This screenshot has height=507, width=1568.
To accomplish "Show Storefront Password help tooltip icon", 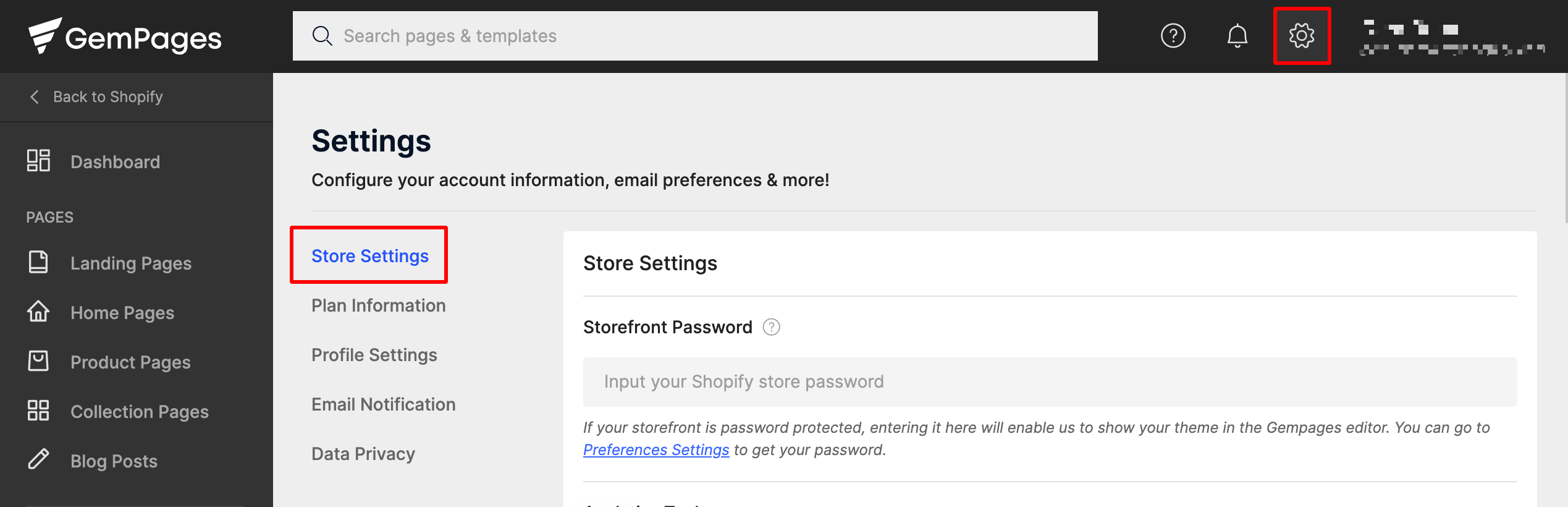I will click(771, 327).
